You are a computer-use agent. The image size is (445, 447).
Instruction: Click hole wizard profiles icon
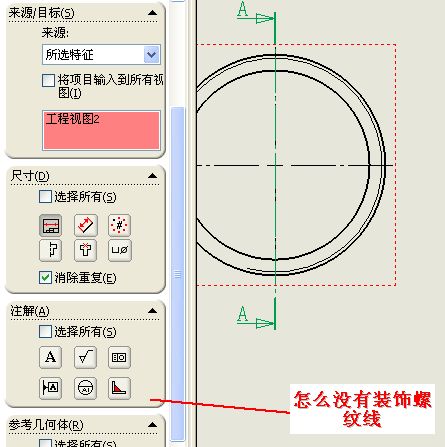click(51, 250)
